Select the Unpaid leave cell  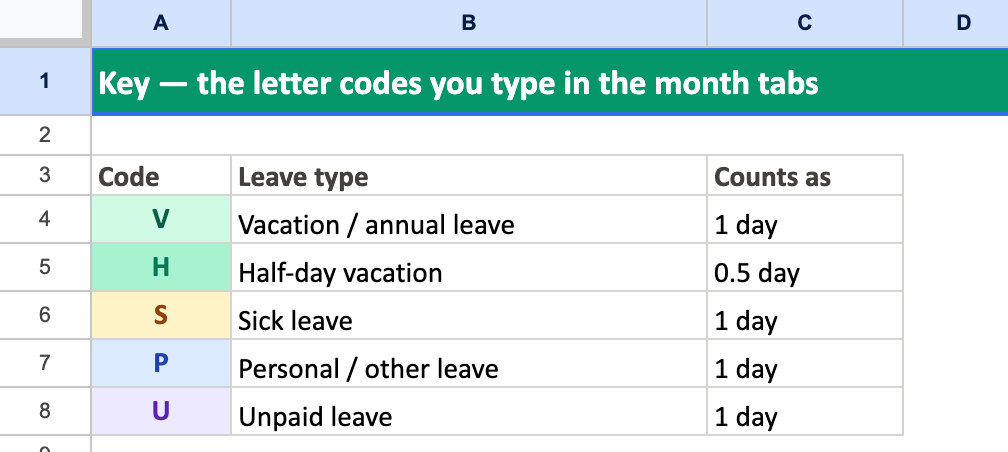point(469,411)
